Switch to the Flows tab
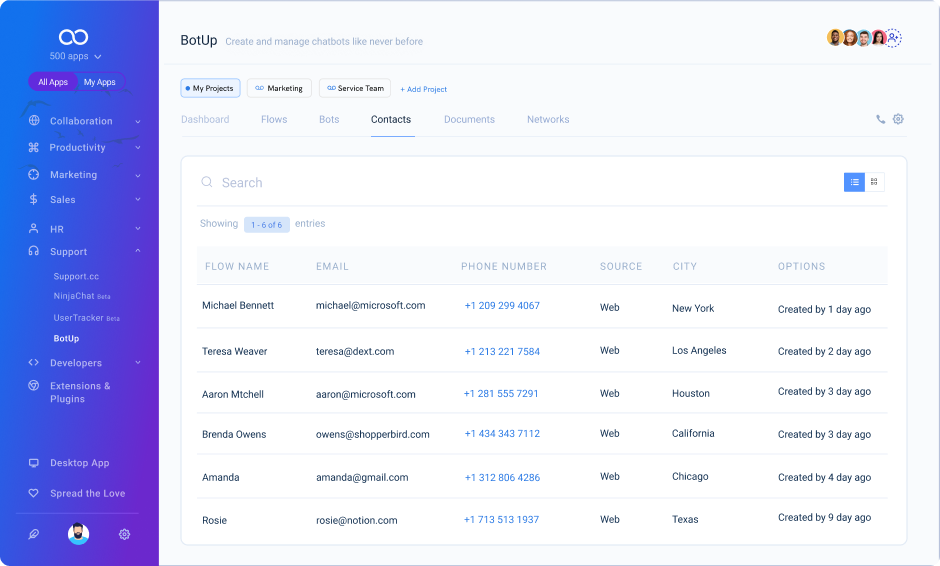 coord(274,119)
